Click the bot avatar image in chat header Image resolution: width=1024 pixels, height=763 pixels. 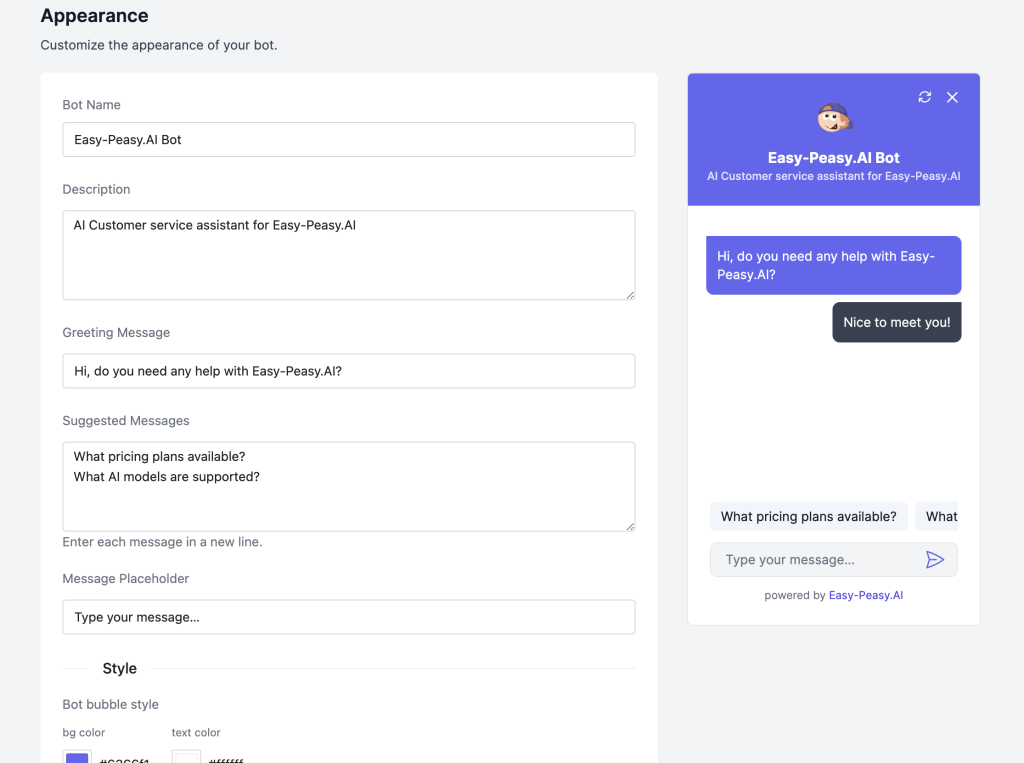tap(833, 119)
